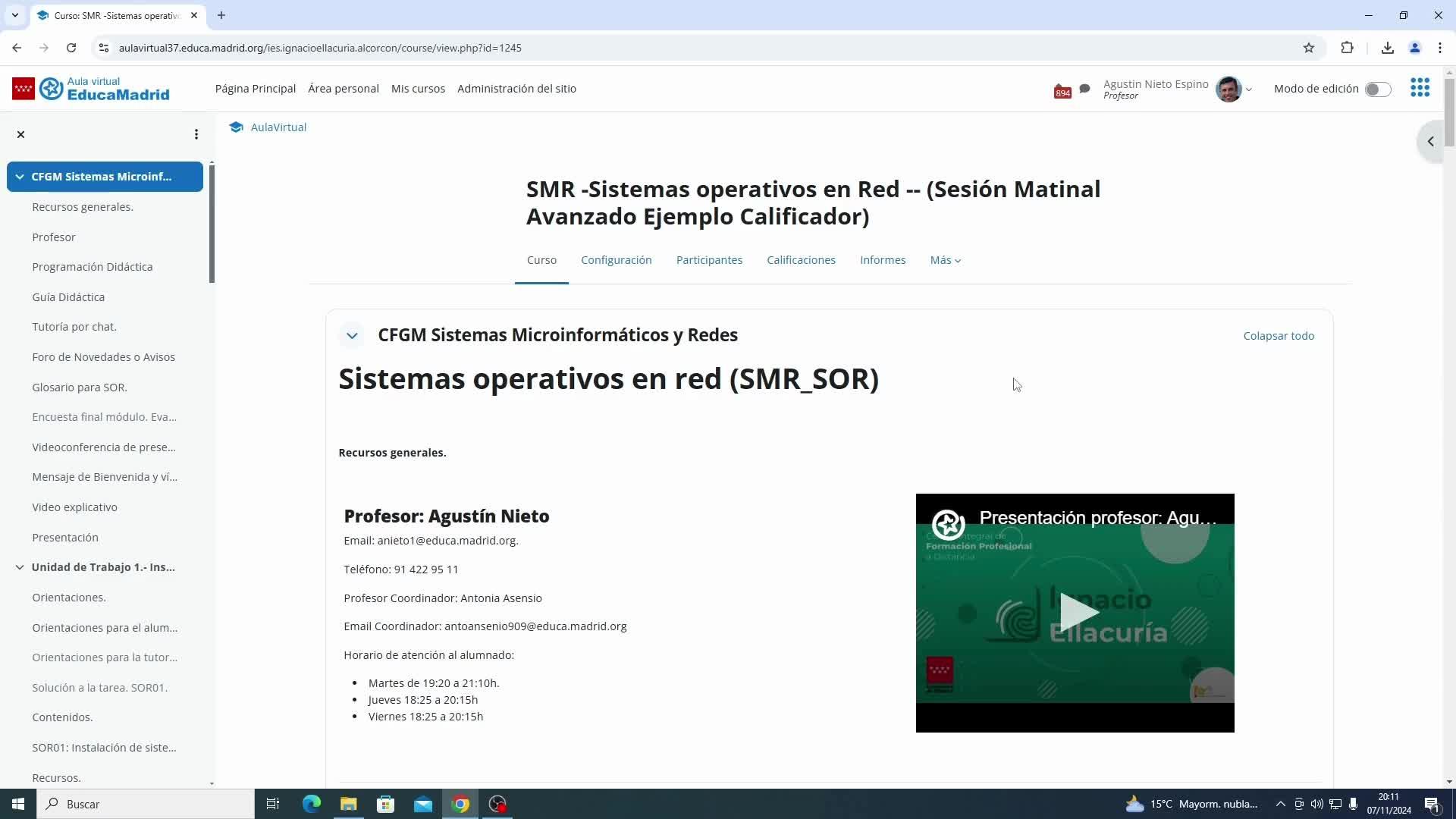Open the messaging chat bubble icon
The height and width of the screenshot is (819, 1456).
point(1084,89)
